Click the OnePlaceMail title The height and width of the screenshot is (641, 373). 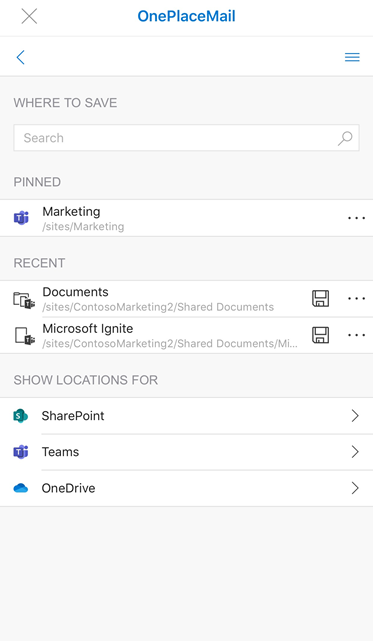coord(186,16)
